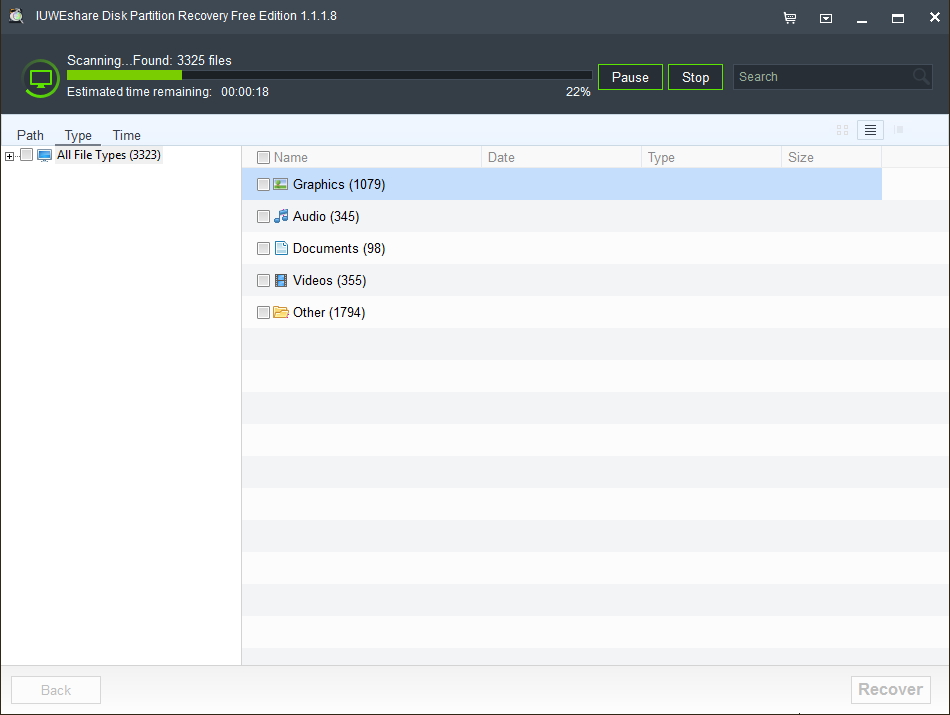This screenshot has width=950, height=715.
Task: Open the Time tab
Action: [x=126, y=135]
